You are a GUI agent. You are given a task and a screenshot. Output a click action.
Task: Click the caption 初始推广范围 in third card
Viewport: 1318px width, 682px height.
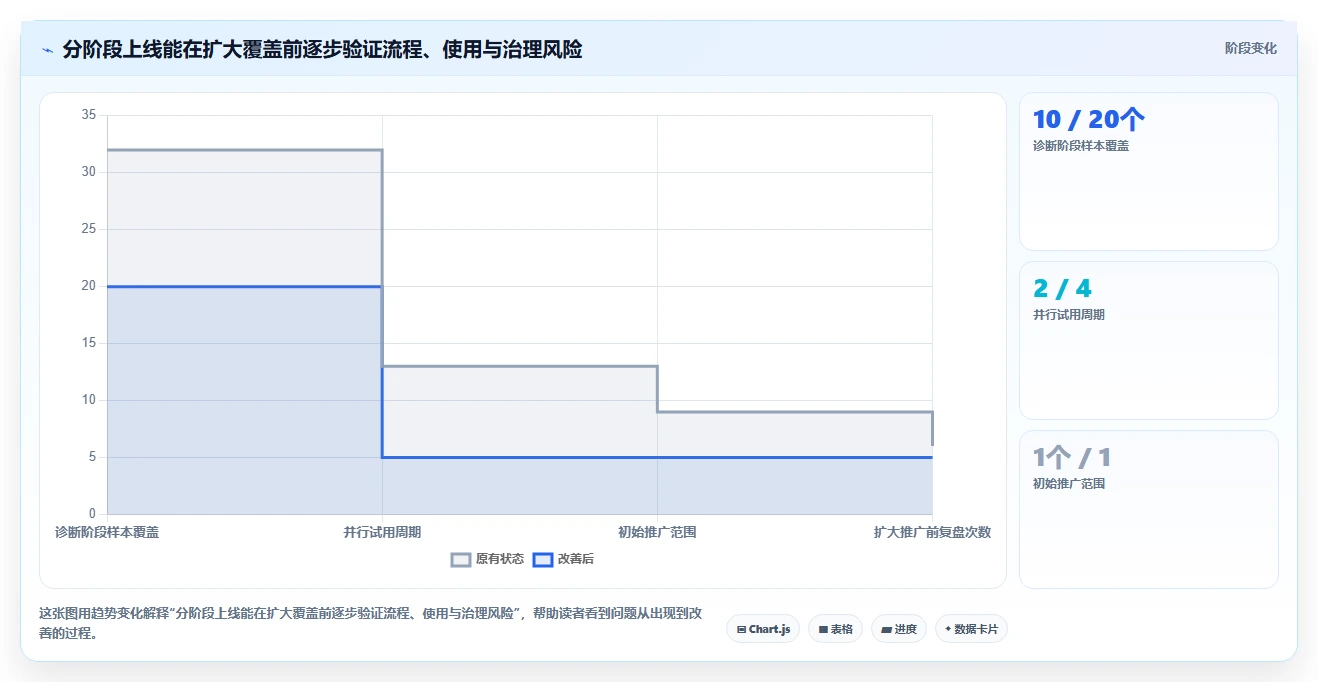(1069, 484)
